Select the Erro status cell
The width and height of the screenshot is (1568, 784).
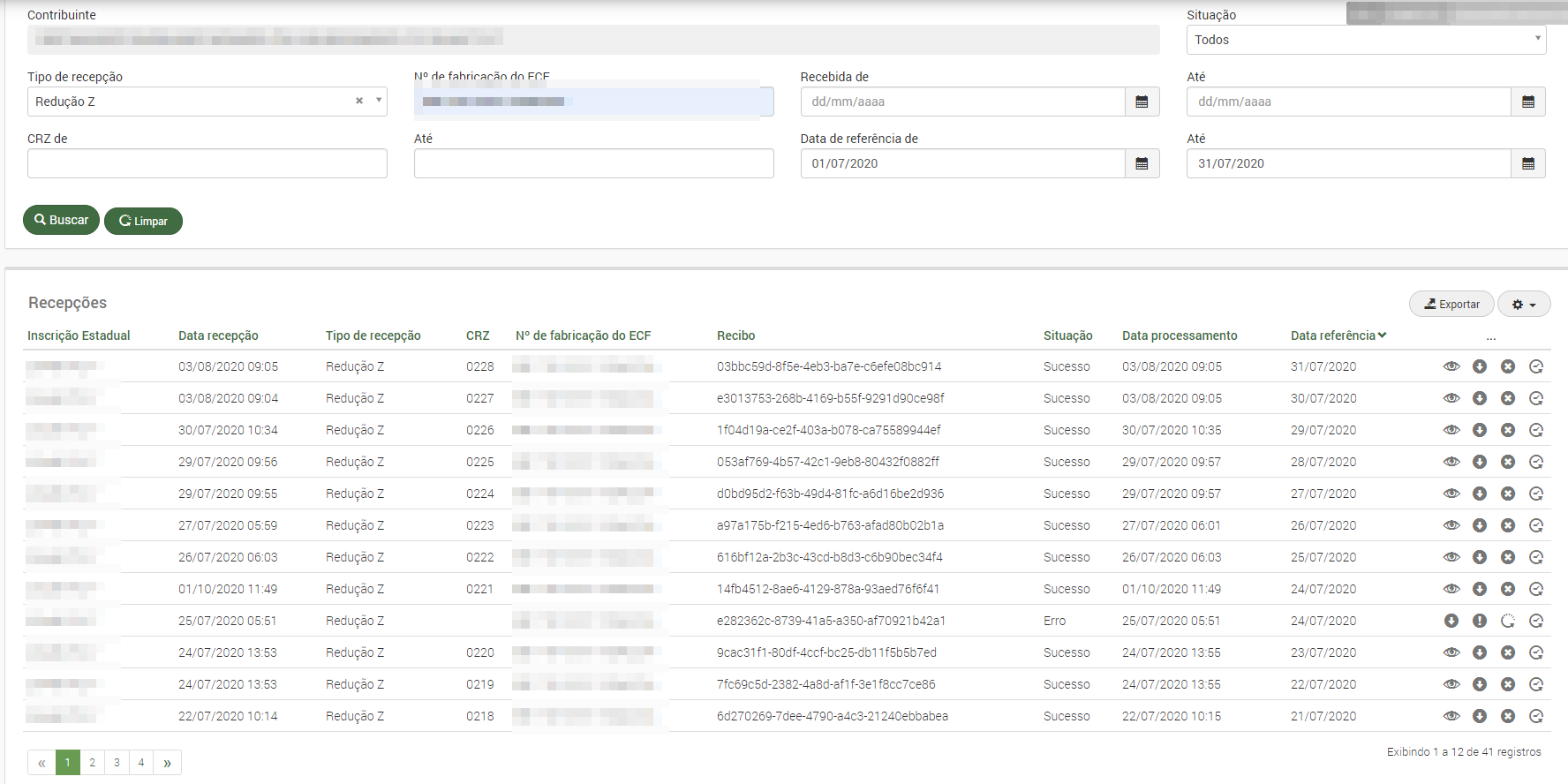1054,621
